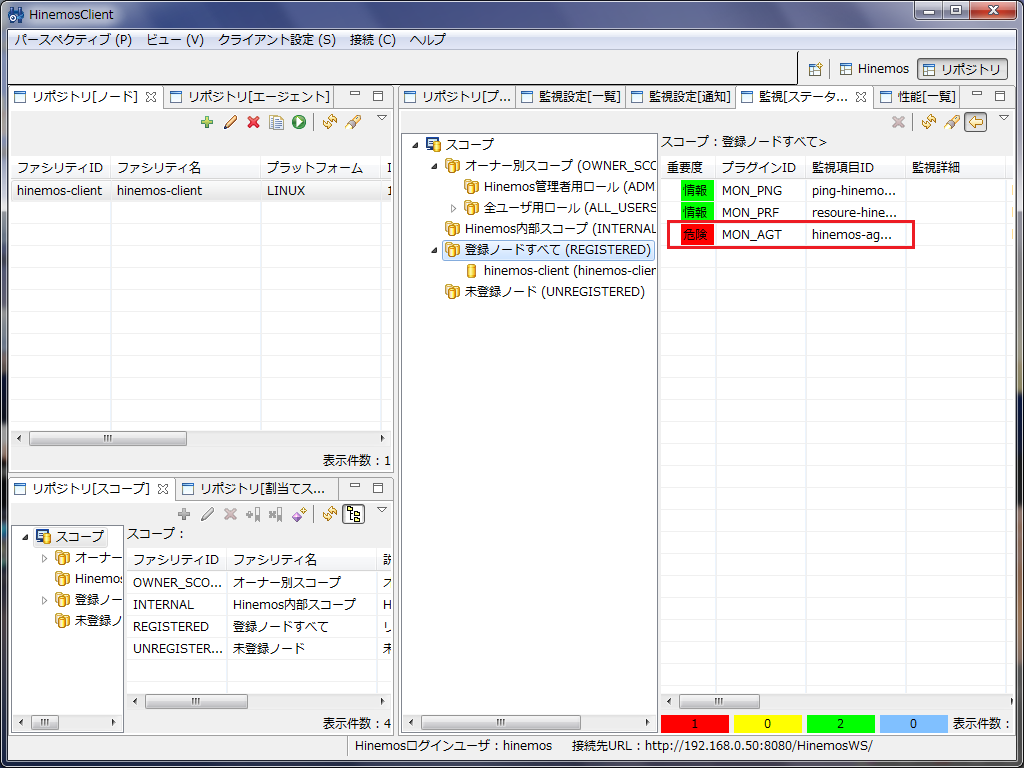This screenshot has height=768, width=1024.
Task: Sort by the 重要度 column header
Action: 688,168
